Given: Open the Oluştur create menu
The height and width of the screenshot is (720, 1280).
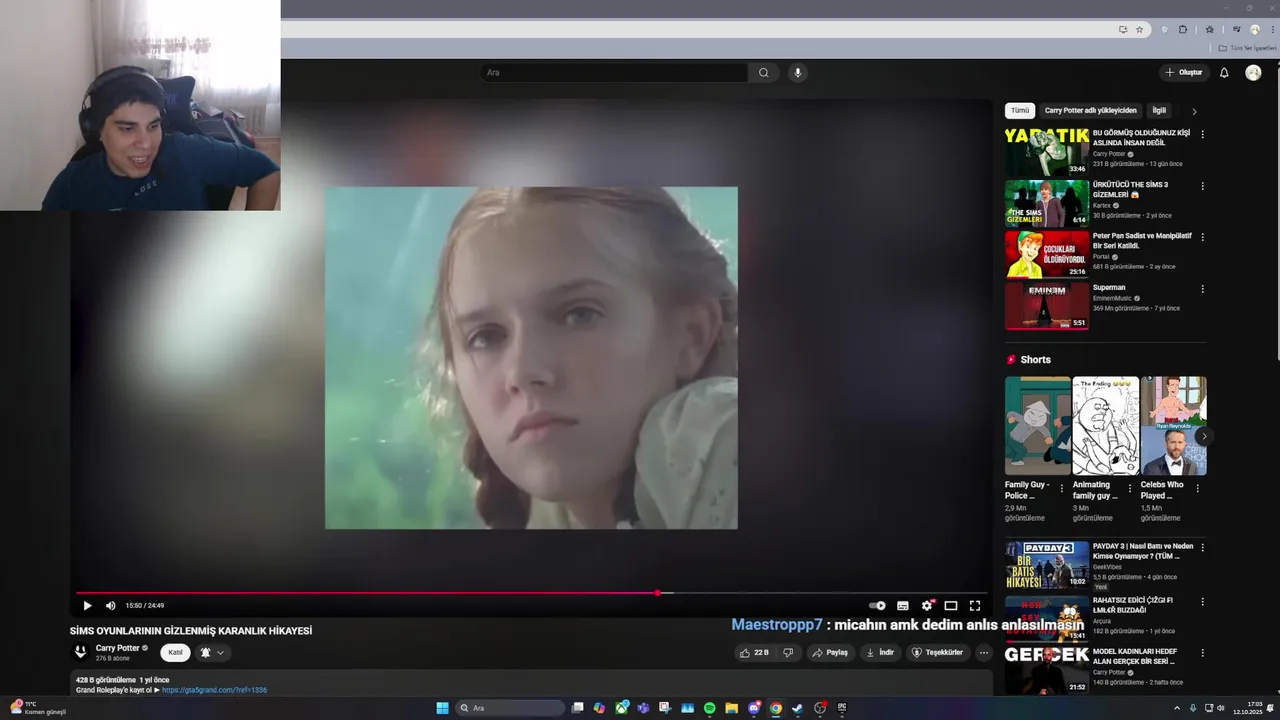Looking at the screenshot, I should pos(1184,72).
